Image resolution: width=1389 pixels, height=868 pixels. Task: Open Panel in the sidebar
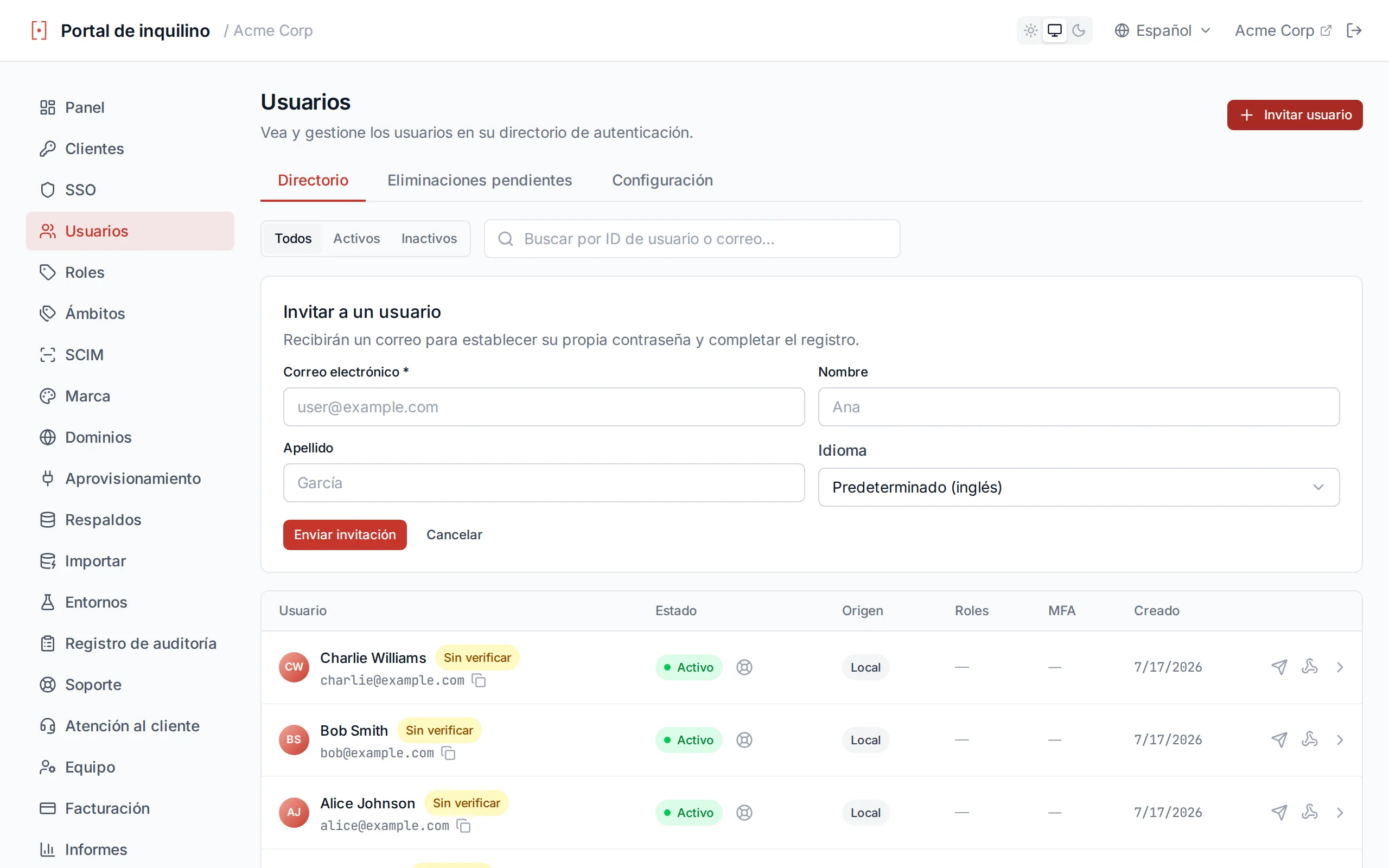click(x=130, y=107)
